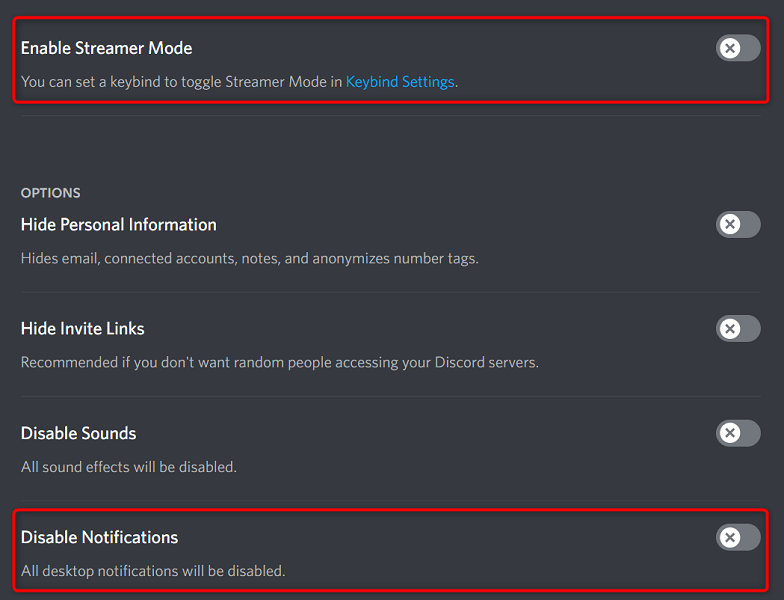Select the Hide Personal Information label

(118, 224)
